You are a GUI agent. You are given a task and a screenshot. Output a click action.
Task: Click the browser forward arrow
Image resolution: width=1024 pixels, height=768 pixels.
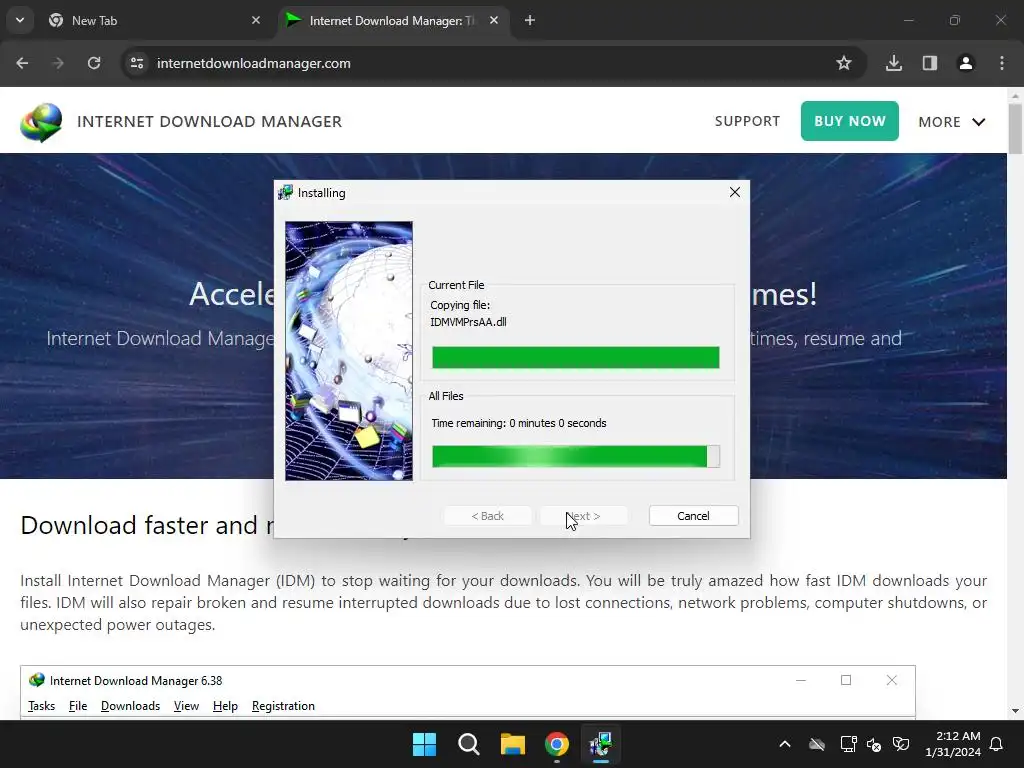58,63
